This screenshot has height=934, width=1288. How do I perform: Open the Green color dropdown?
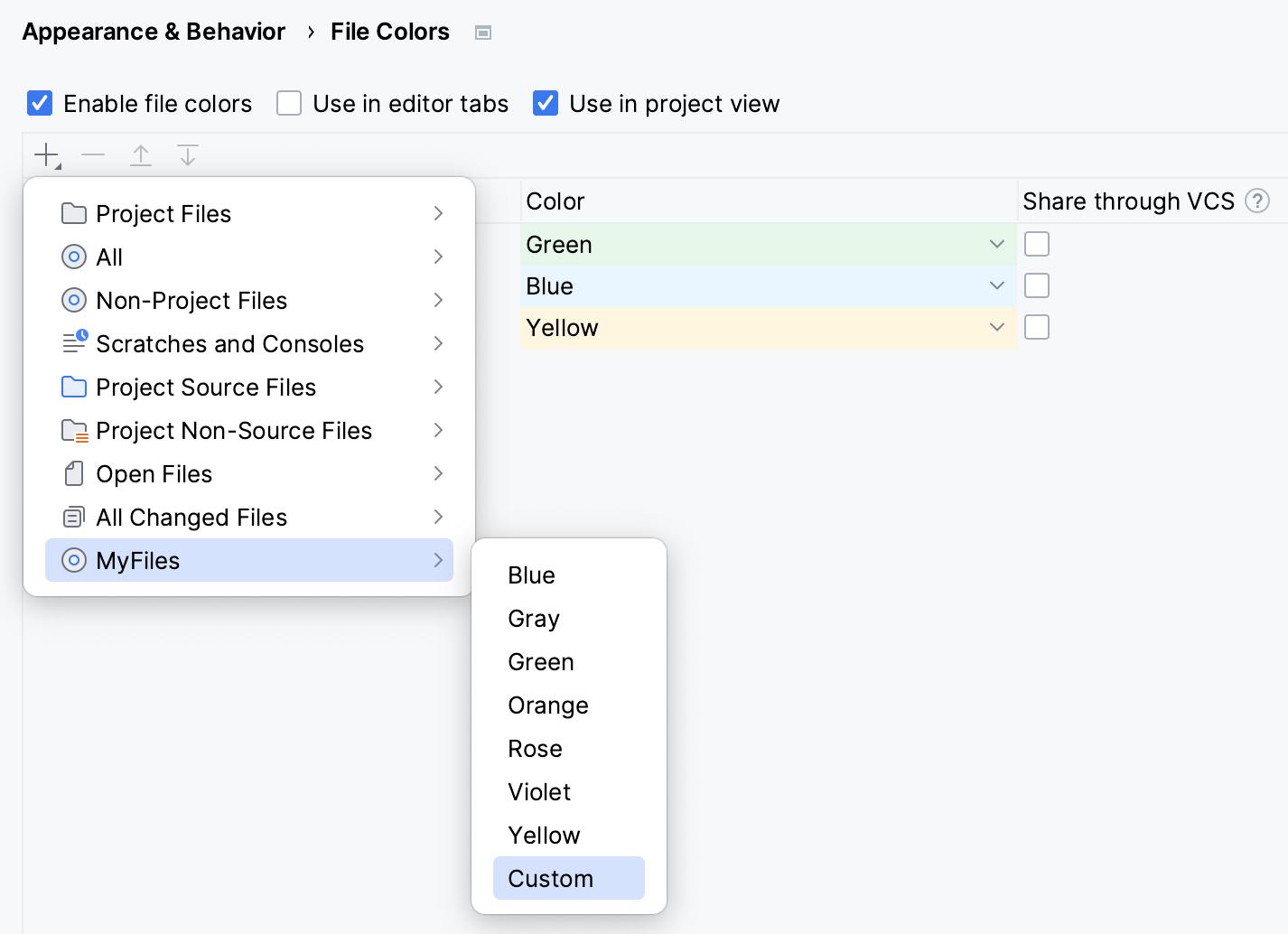996,244
